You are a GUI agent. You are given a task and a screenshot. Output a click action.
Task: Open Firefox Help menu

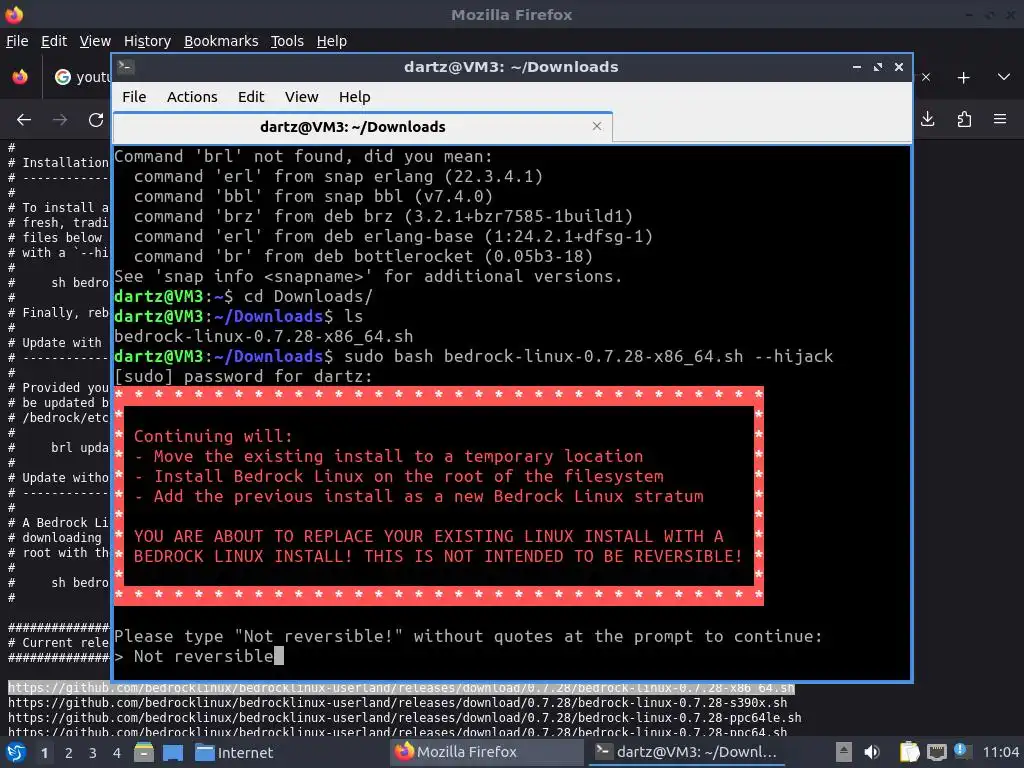coord(331,41)
